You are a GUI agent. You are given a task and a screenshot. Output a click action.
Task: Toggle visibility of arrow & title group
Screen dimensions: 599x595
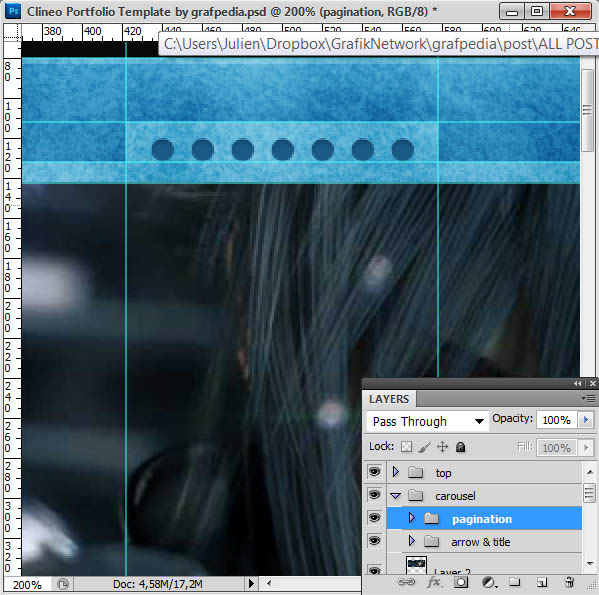pos(374,541)
